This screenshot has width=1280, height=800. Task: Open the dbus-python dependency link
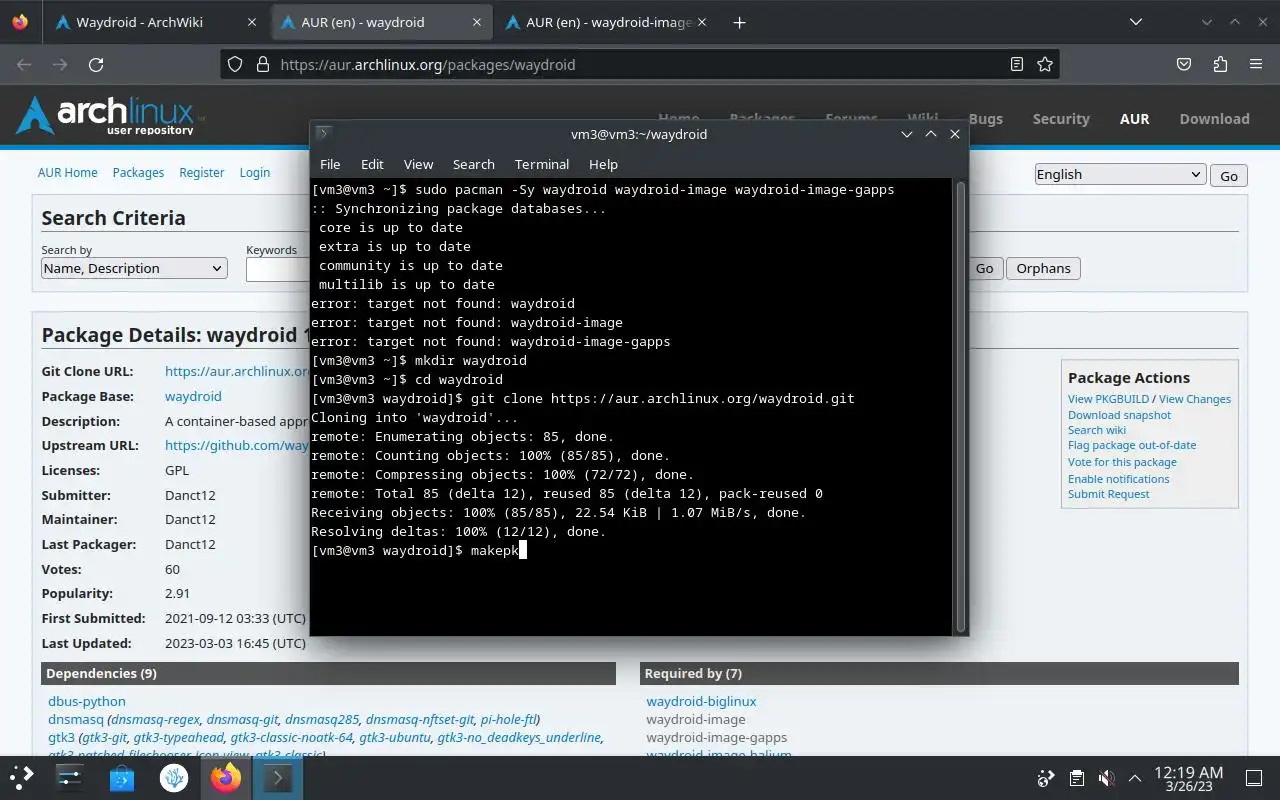(x=87, y=701)
